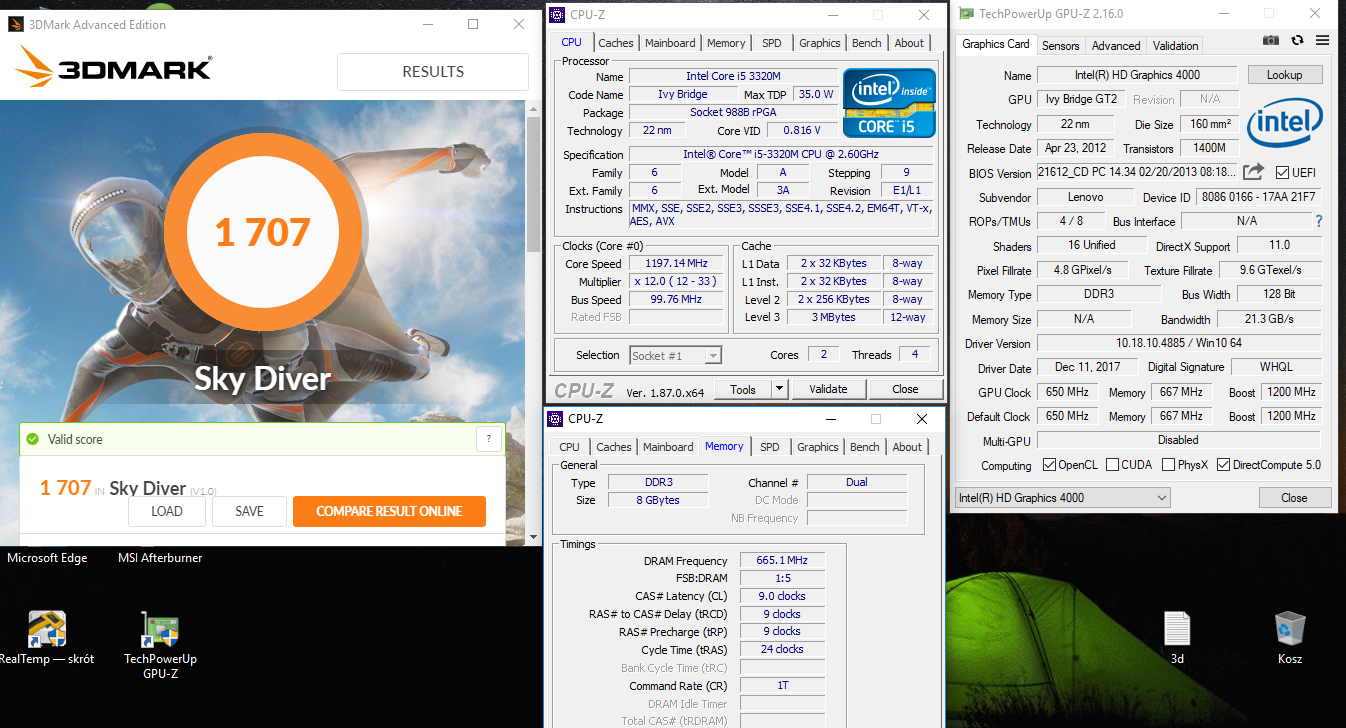Screen dimensions: 1346x728
Task: Select the Graphics Card tab in GPU-Z
Action: click(x=996, y=44)
